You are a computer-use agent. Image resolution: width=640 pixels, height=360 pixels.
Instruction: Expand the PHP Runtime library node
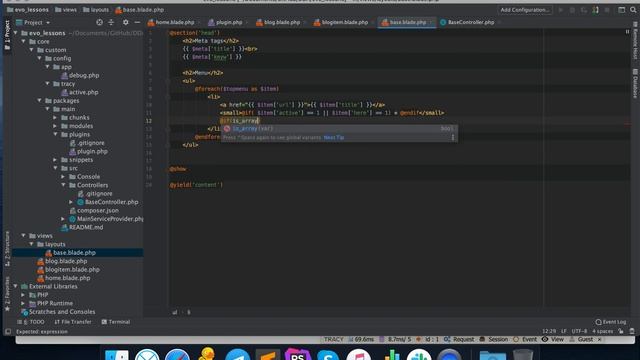pos(23,303)
